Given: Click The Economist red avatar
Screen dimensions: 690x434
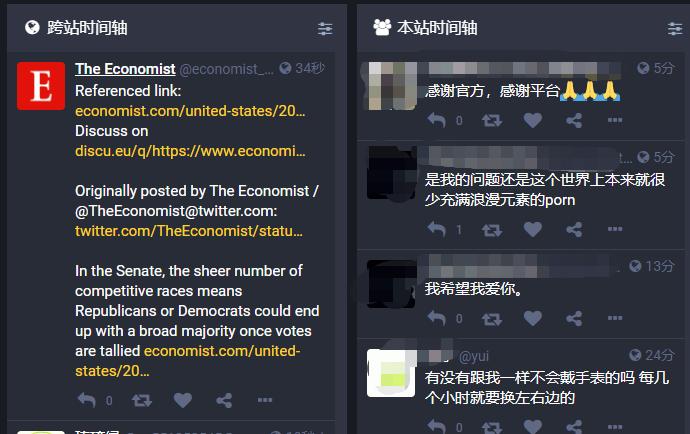Looking at the screenshot, I should click(x=41, y=86).
